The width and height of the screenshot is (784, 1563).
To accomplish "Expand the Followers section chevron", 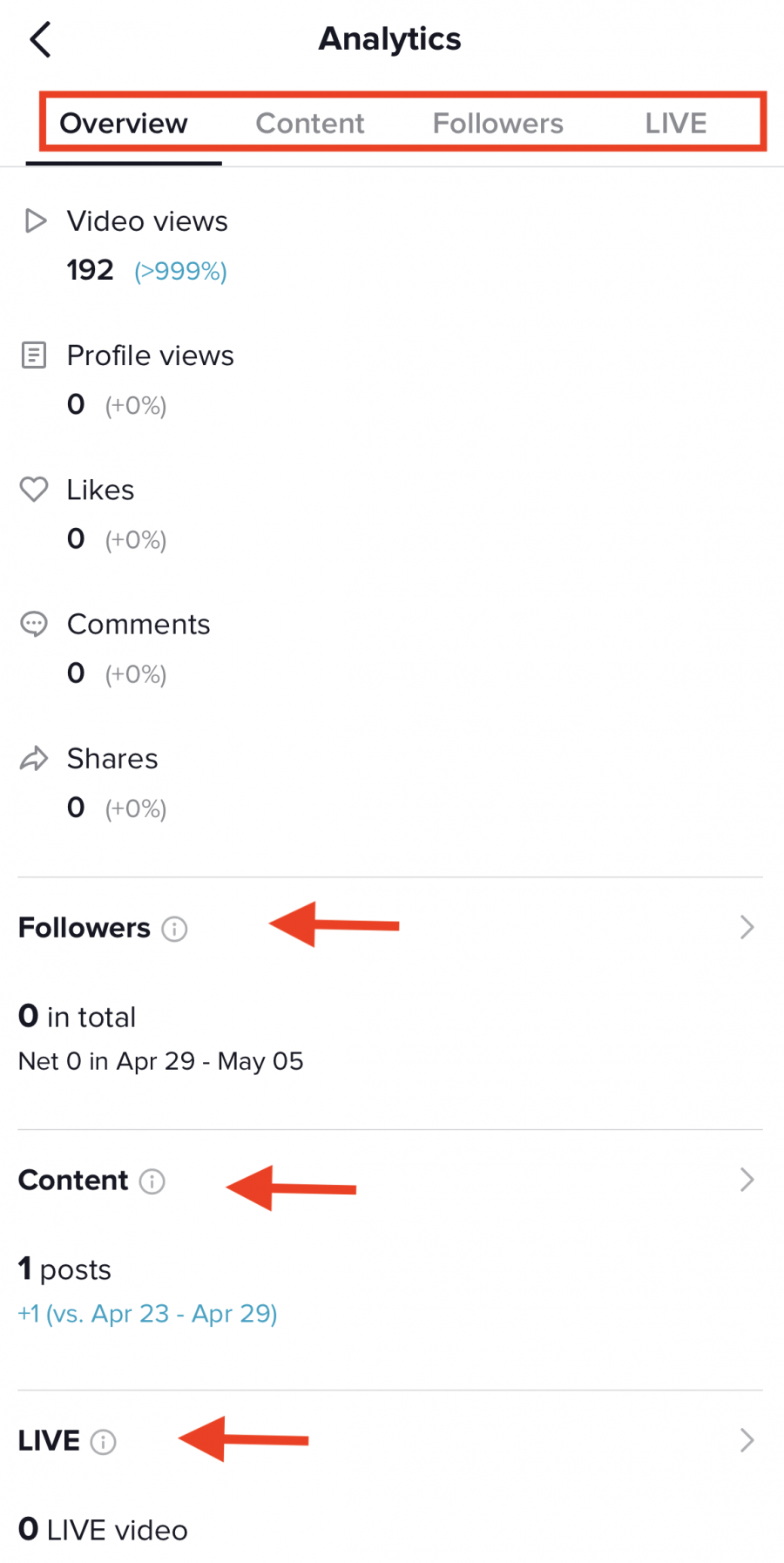I will coord(747,927).
